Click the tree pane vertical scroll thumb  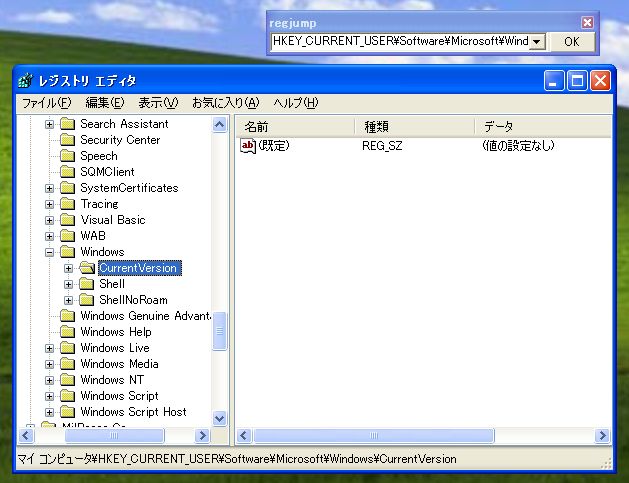click(219, 331)
